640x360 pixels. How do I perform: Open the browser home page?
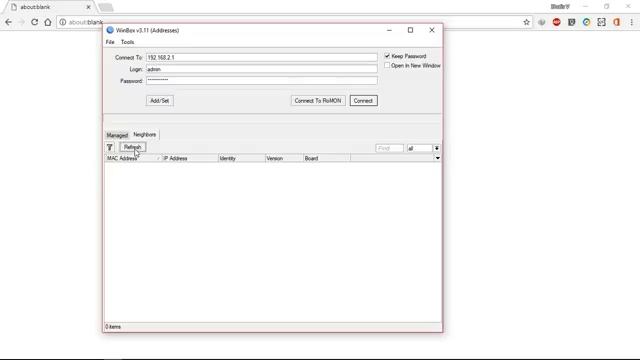pos(48,22)
